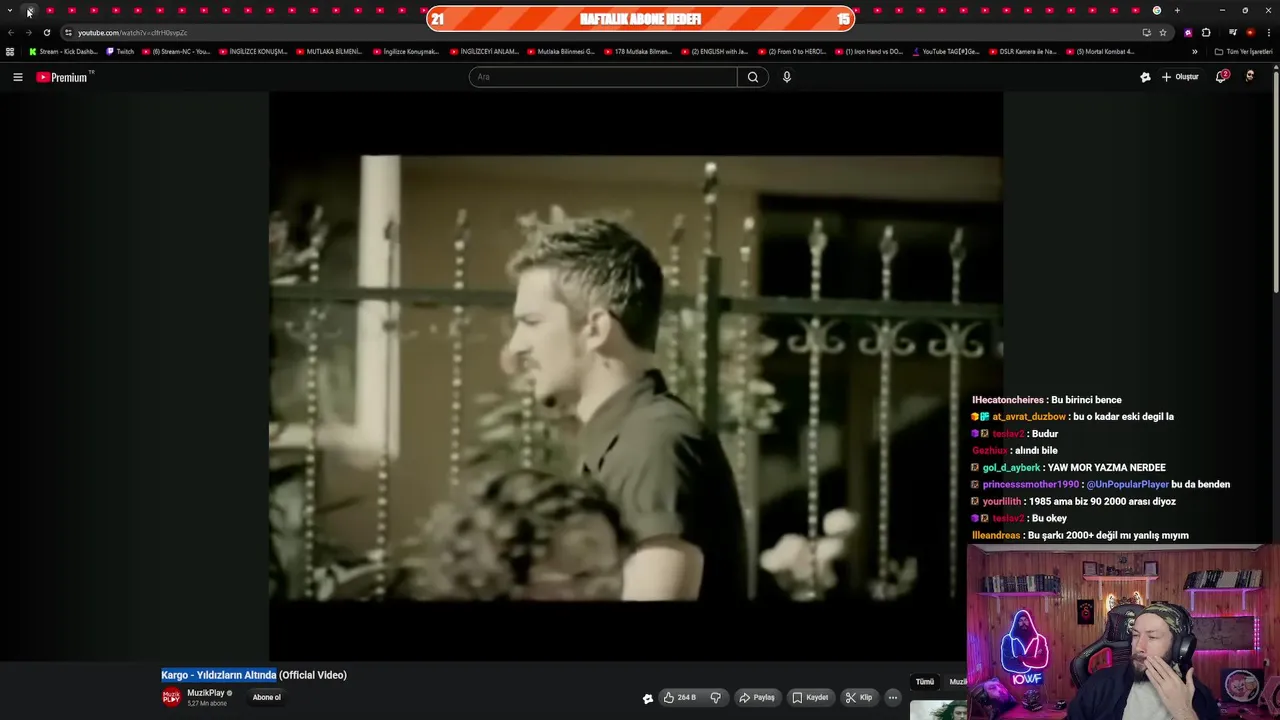This screenshot has width=1280, height=720.
Task: Click the youtube.com address bar
Action: 600,32
